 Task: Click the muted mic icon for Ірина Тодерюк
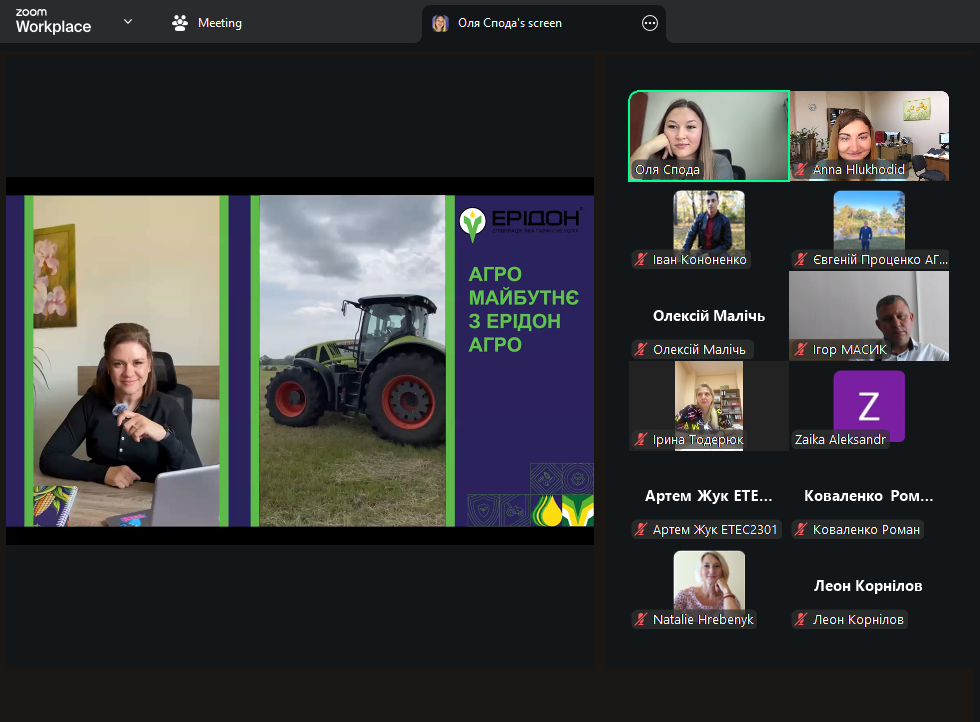tap(641, 440)
